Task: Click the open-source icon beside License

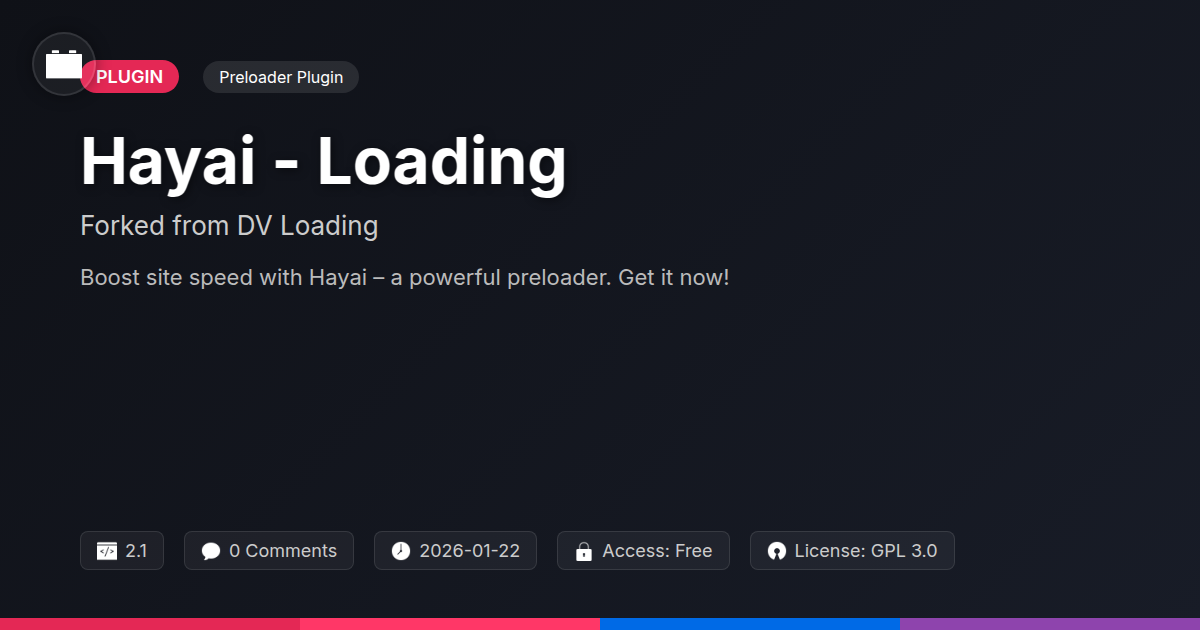Action: tap(777, 551)
